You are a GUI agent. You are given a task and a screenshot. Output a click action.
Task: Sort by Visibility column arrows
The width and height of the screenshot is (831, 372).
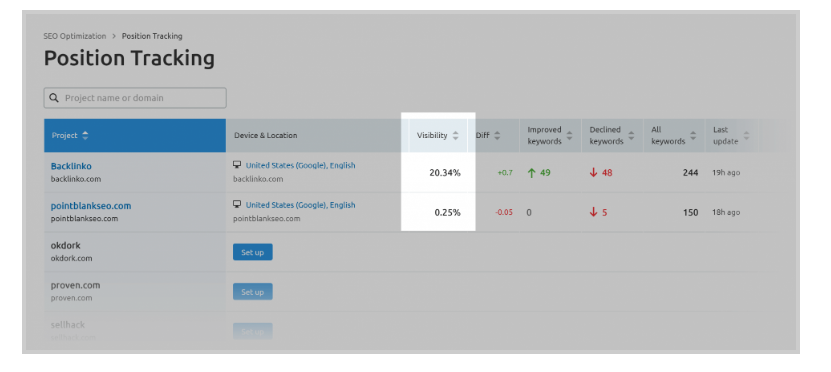point(455,136)
